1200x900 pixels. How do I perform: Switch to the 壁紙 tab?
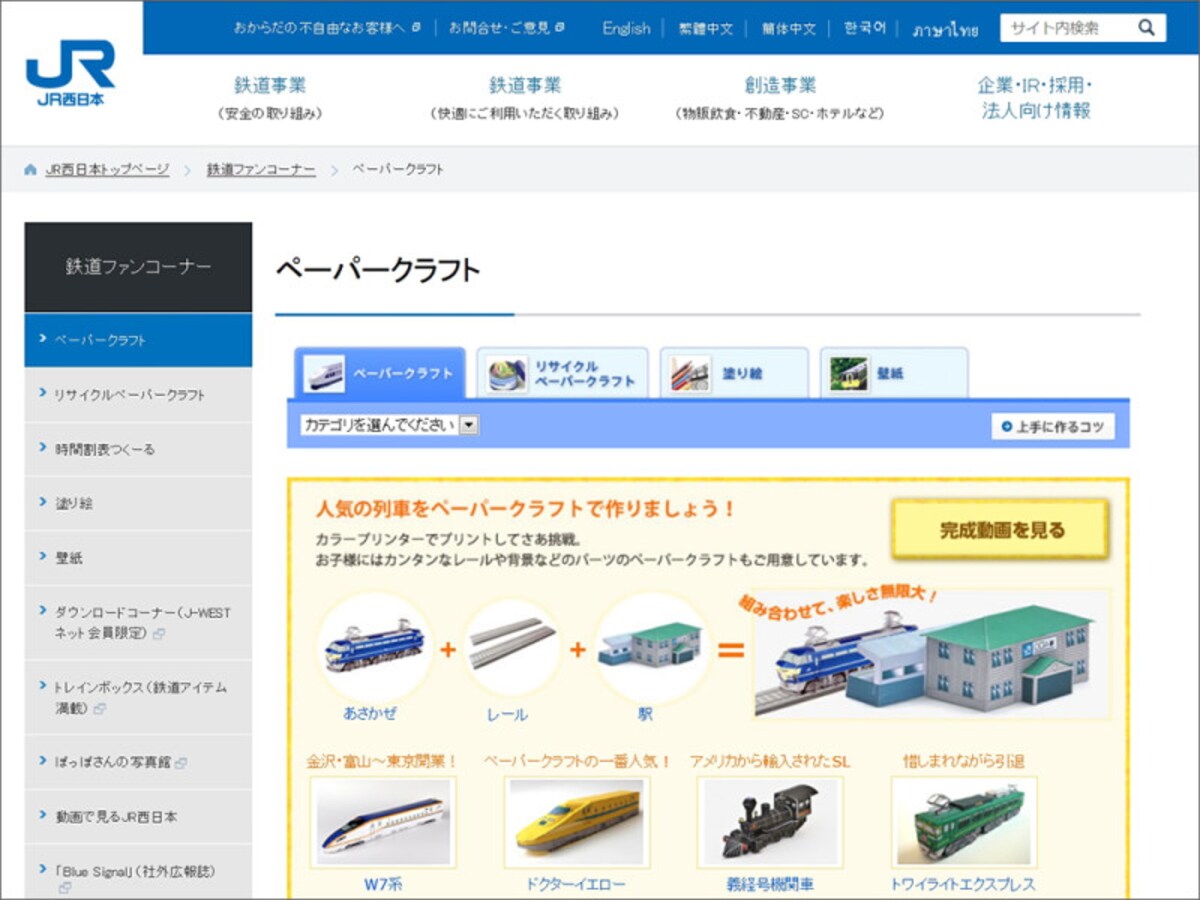[894, 374]
